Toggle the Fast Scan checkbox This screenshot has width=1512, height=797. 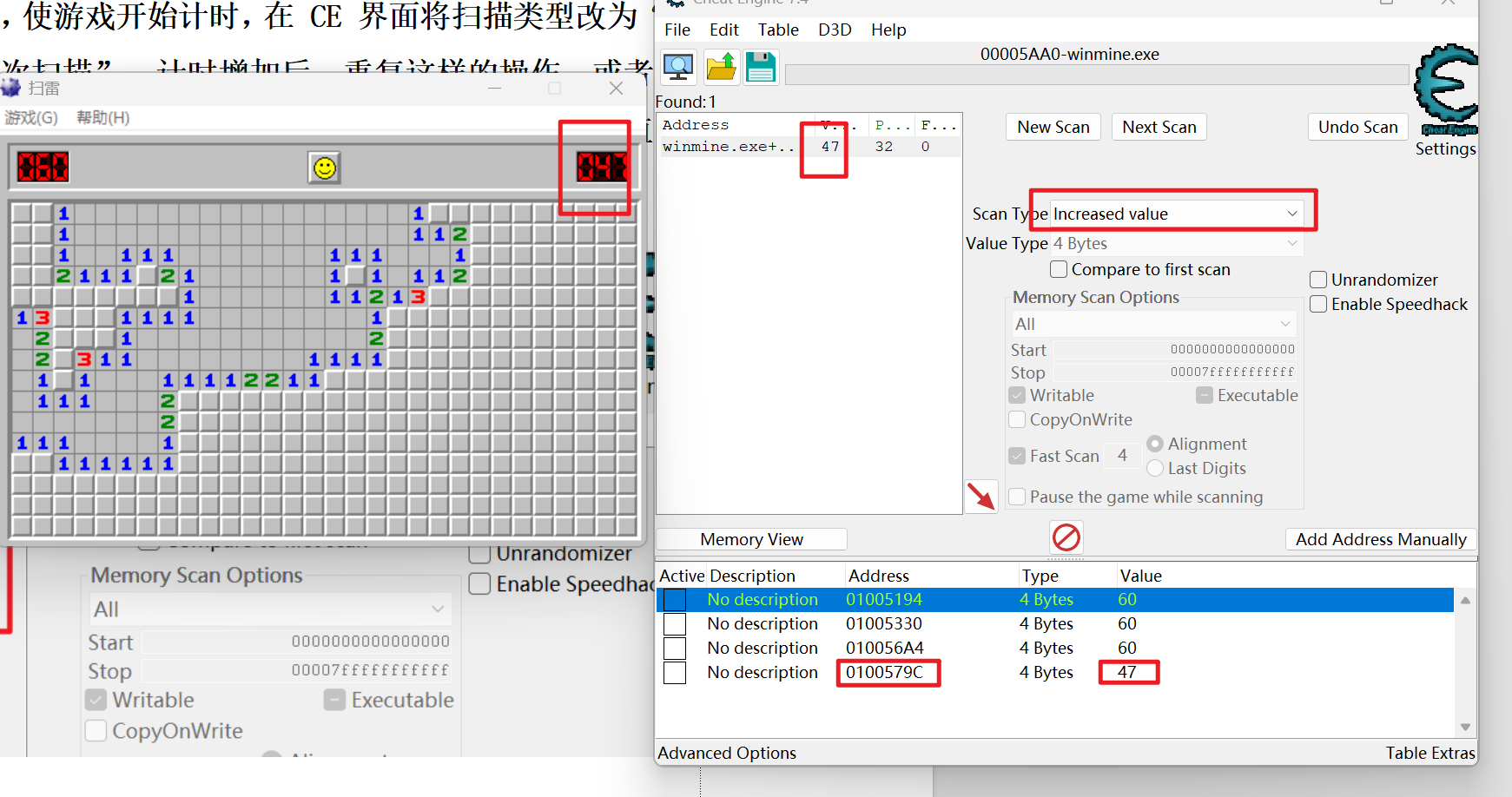(1017, 456)
